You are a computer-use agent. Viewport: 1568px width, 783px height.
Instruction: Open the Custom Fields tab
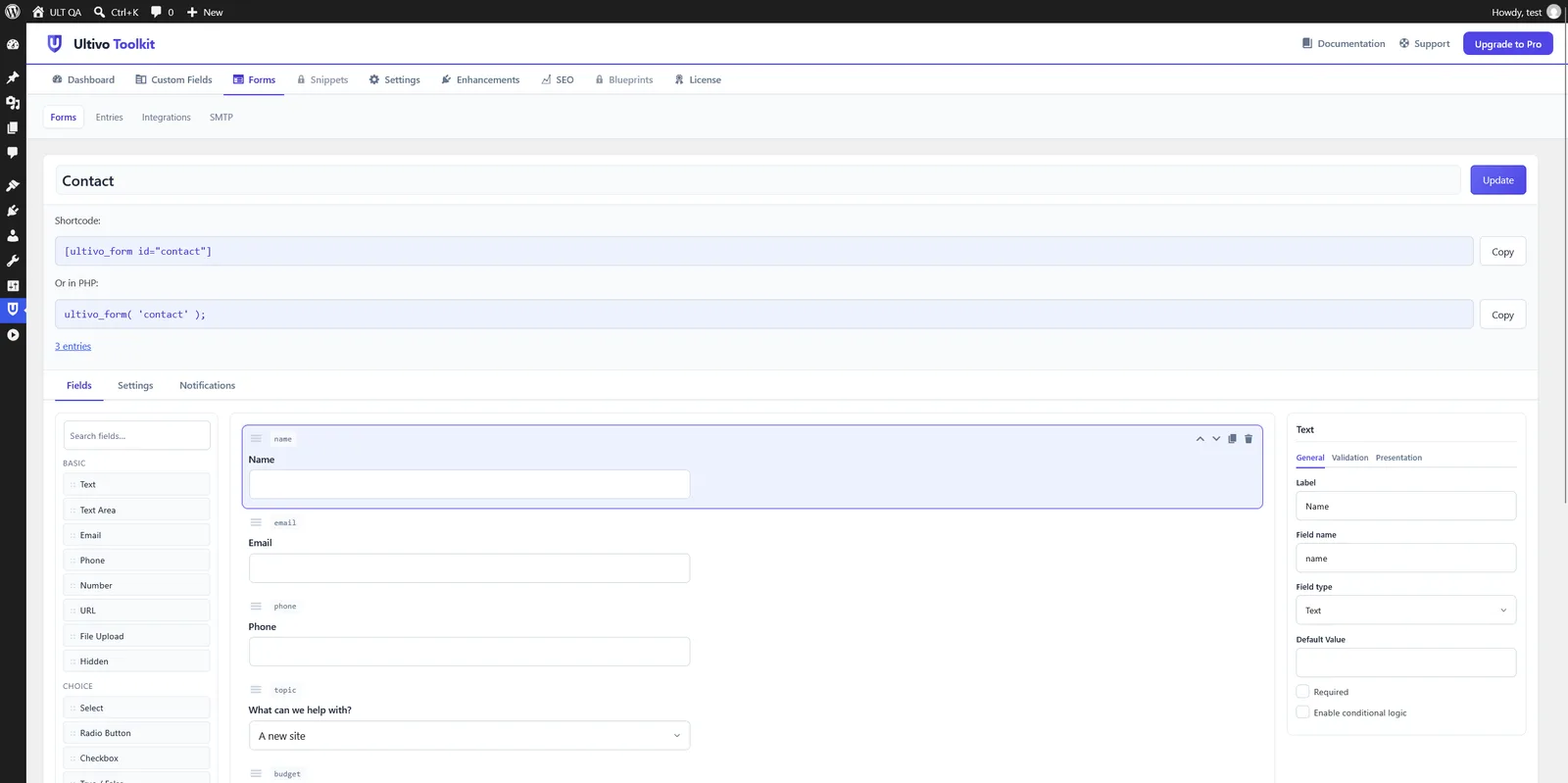(173, 79)
